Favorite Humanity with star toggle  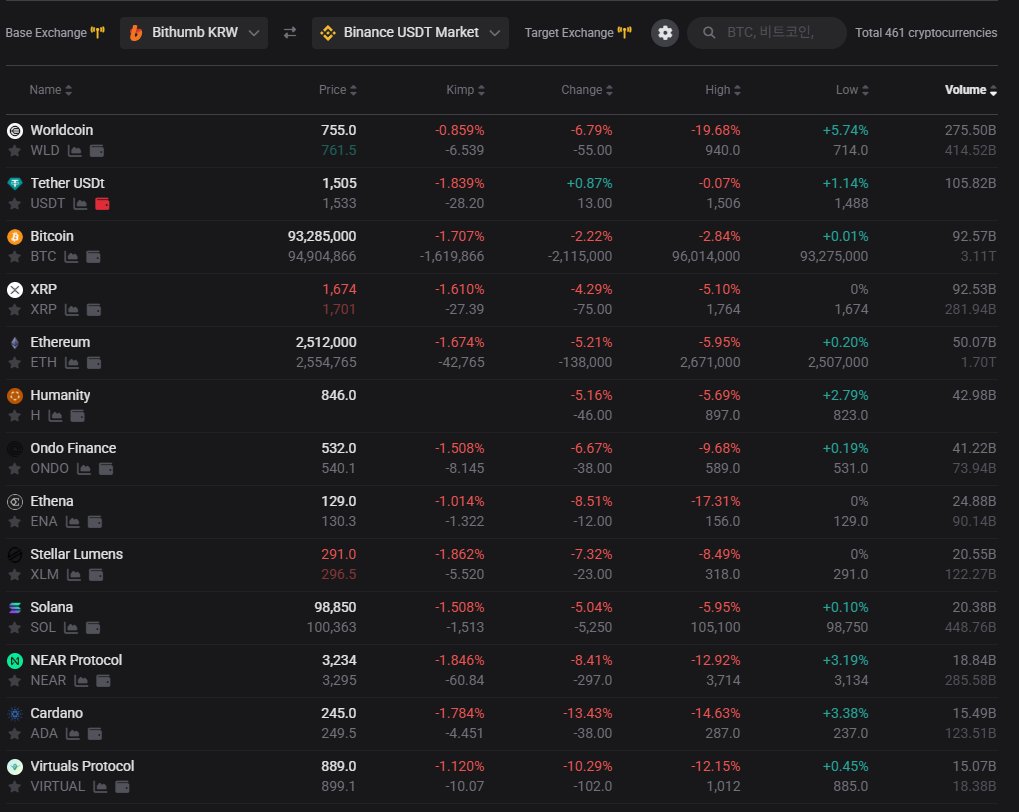(14, 416)
